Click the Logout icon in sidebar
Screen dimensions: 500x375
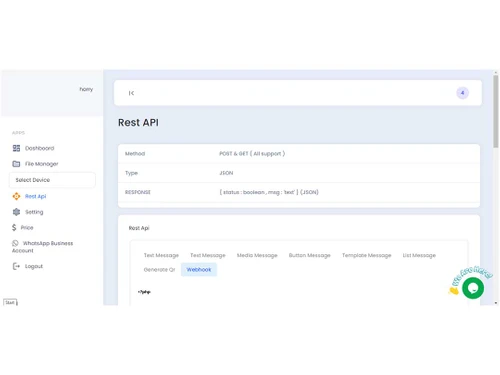(16, 266)
